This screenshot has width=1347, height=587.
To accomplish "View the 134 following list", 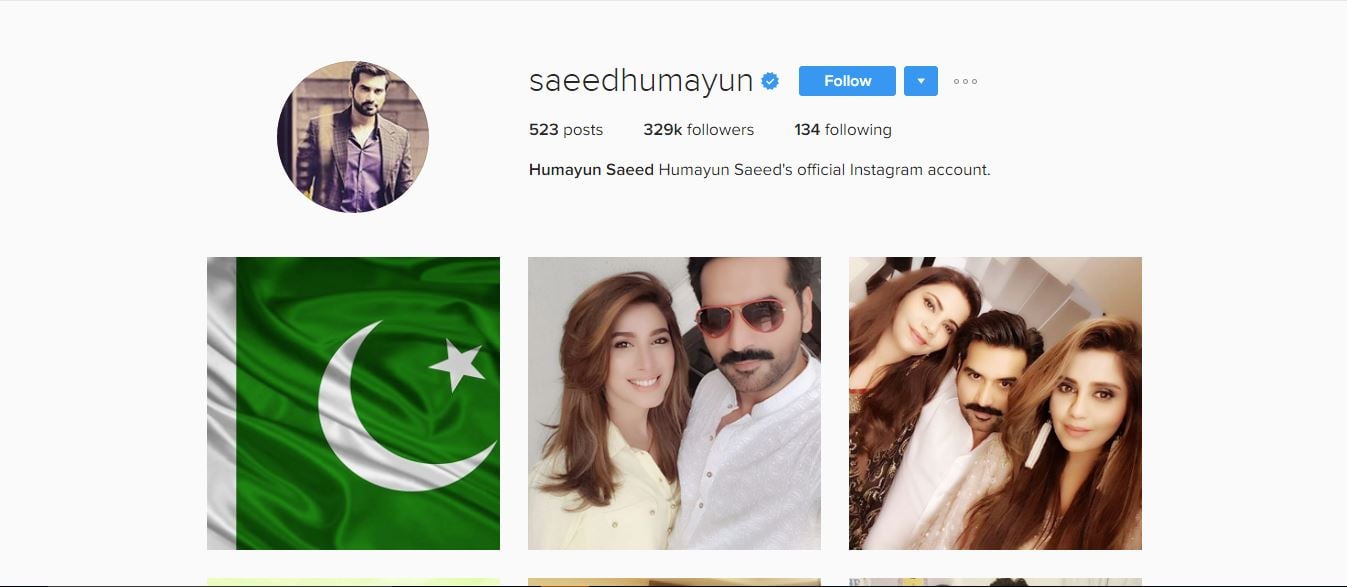I will pyautogui.click(x=843, y=130).
